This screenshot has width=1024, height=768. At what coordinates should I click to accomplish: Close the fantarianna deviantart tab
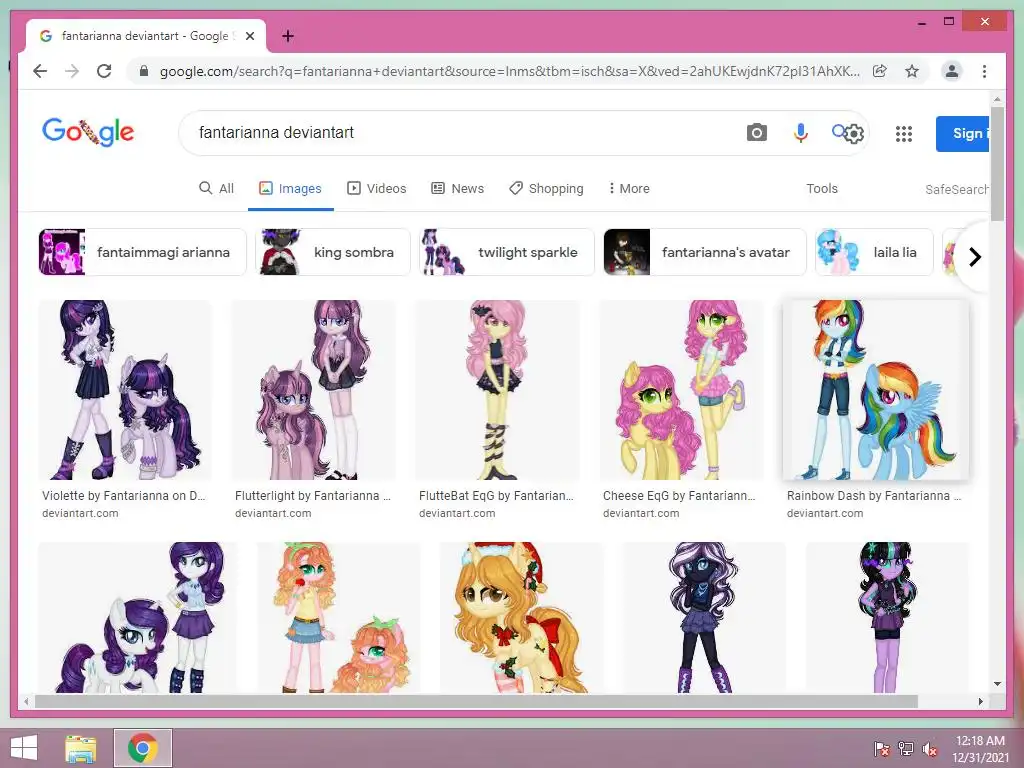(249, 36)
